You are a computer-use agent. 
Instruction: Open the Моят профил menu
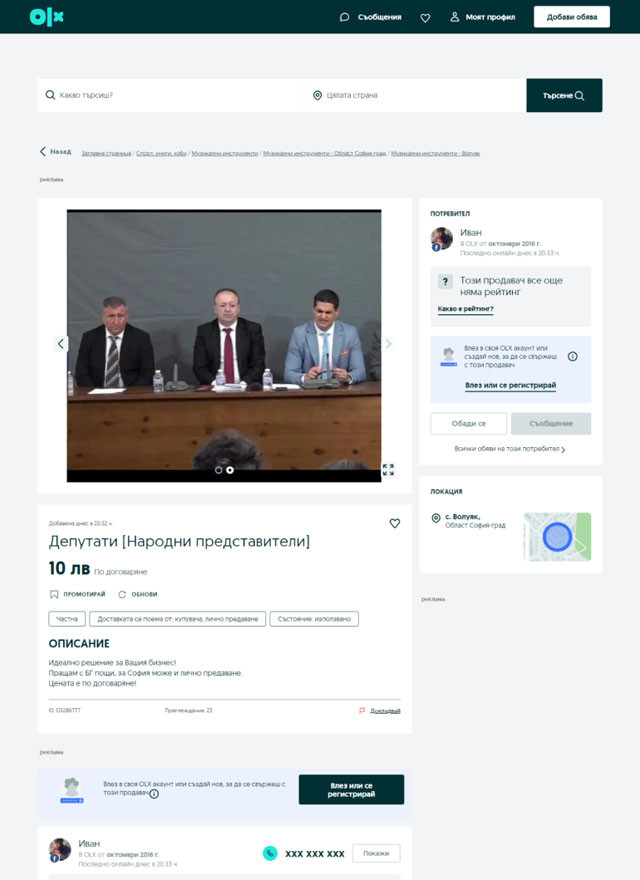pos(483,17)
